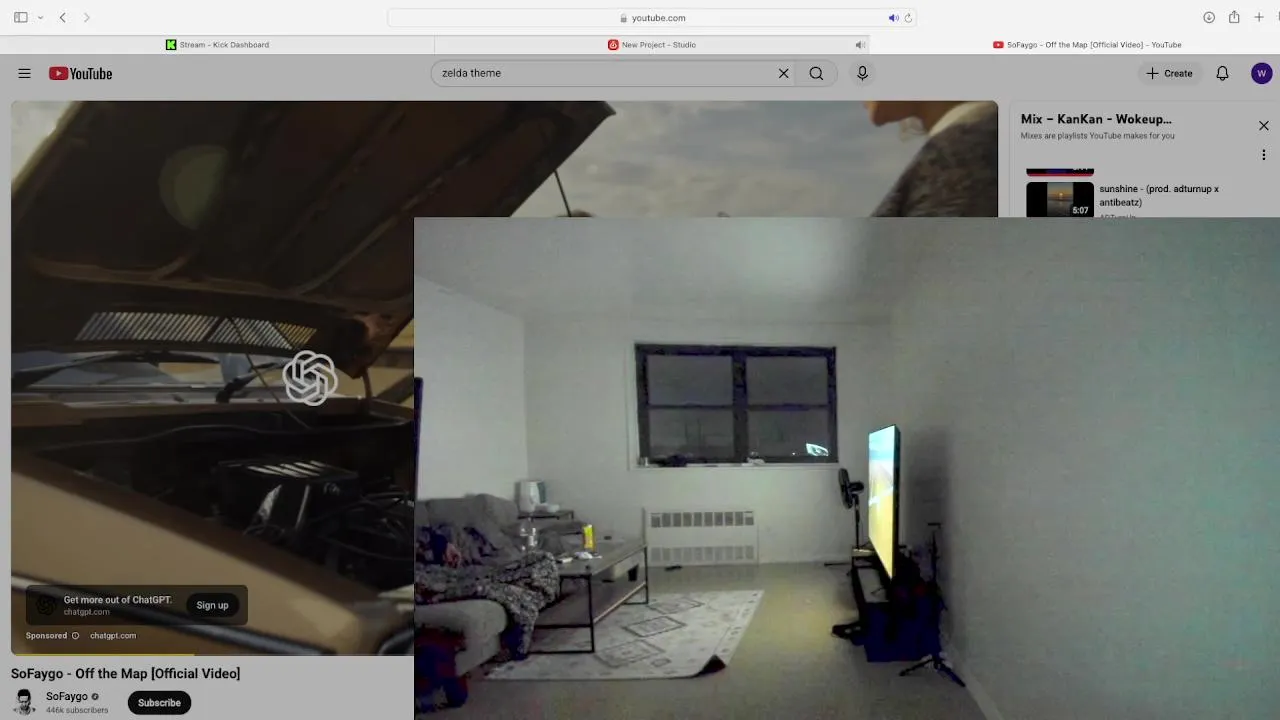
Task: Open the Get more out of ChatGPT ad text
Action: tap(118, 600)
